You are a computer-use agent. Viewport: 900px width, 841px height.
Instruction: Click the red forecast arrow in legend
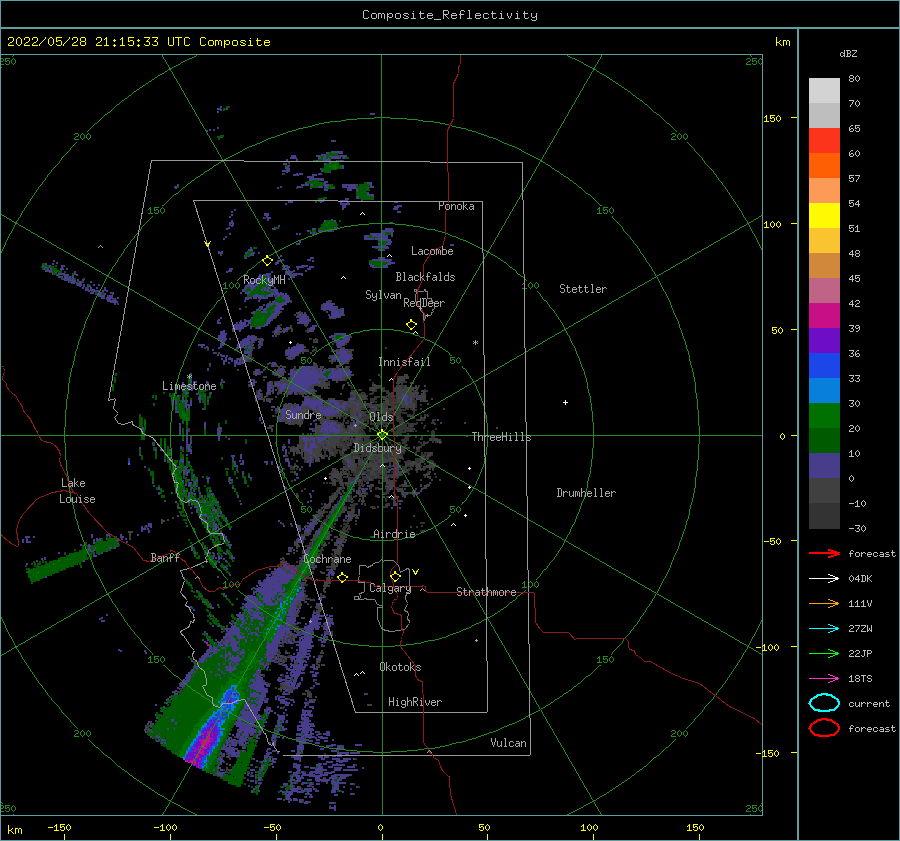824,553
